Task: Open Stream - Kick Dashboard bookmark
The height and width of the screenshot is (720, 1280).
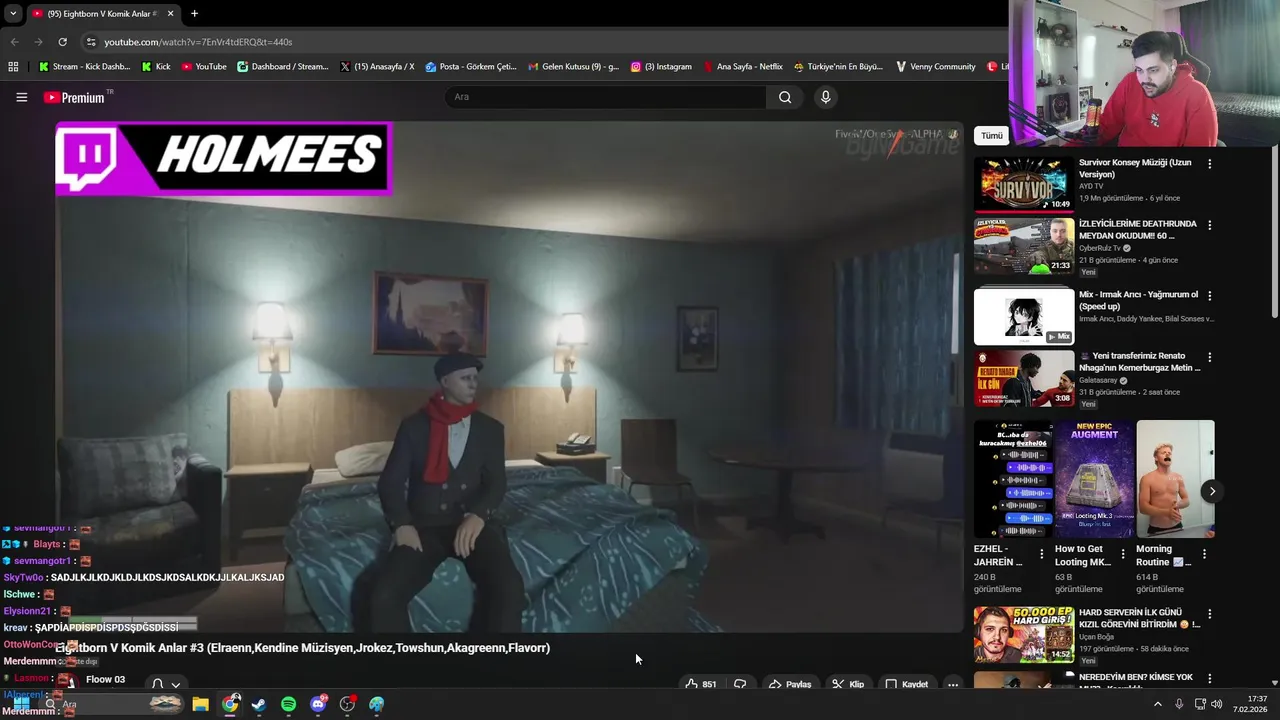Action: pos(85,67)
